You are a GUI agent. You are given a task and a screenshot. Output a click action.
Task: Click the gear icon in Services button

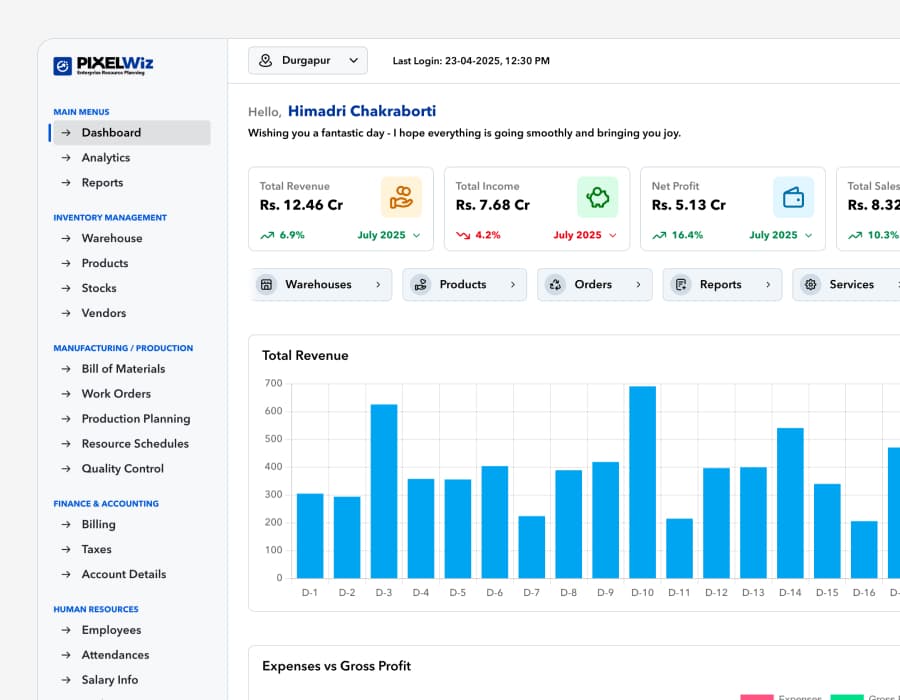[x=810, y=285]
